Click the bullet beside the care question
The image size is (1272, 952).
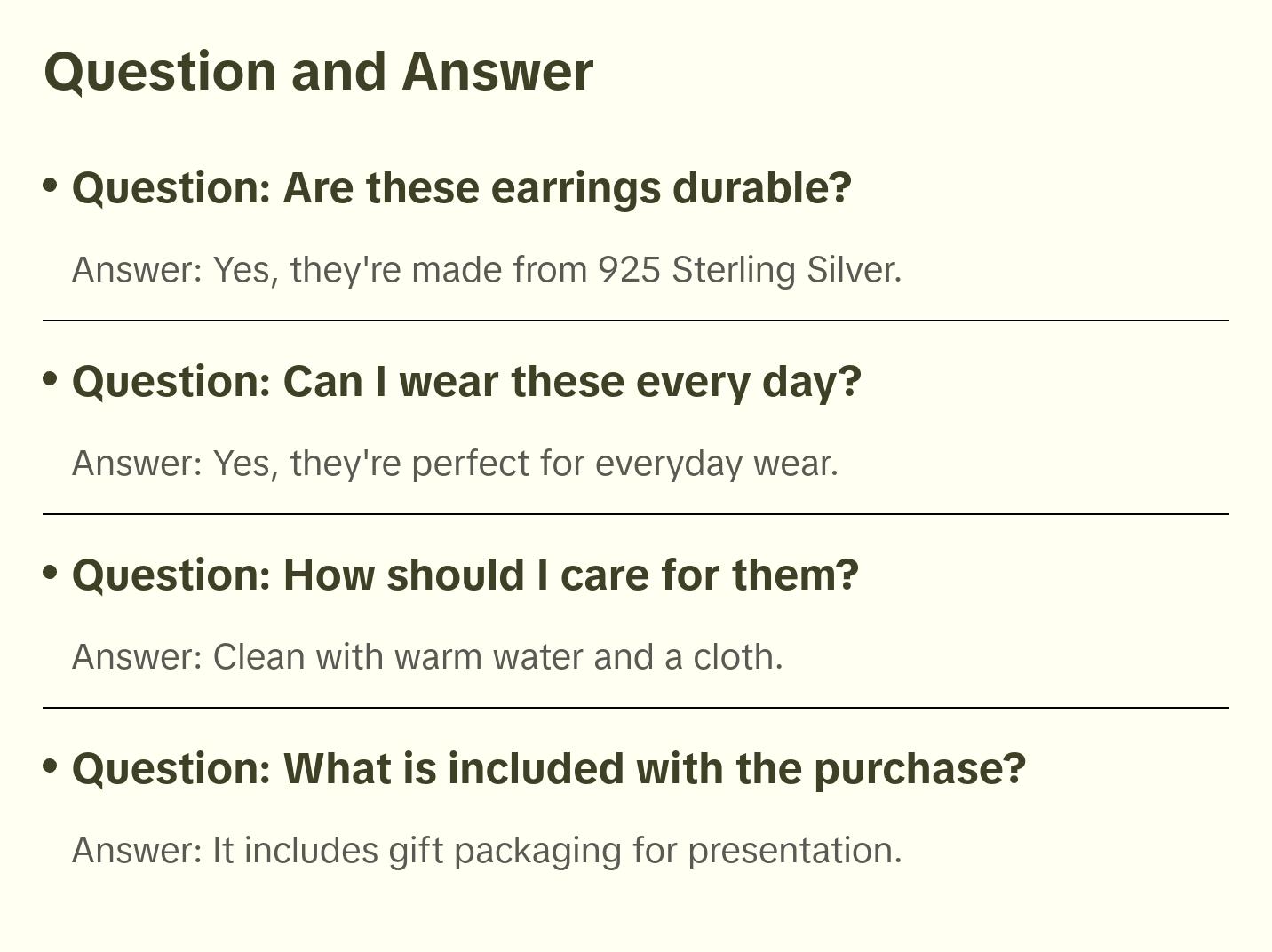pos(51,573)
